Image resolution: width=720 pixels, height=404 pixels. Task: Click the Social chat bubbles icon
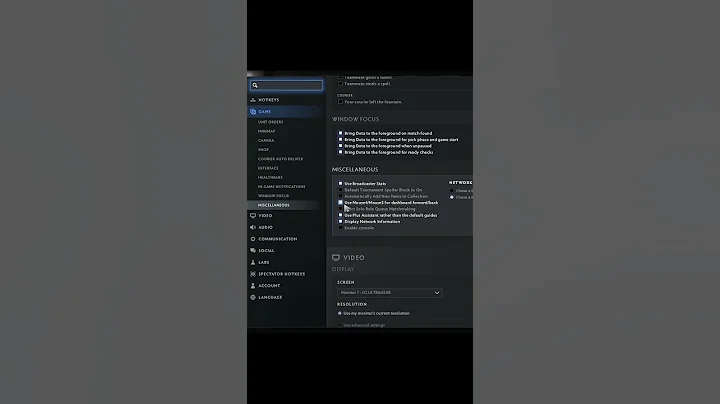point(253,251)
